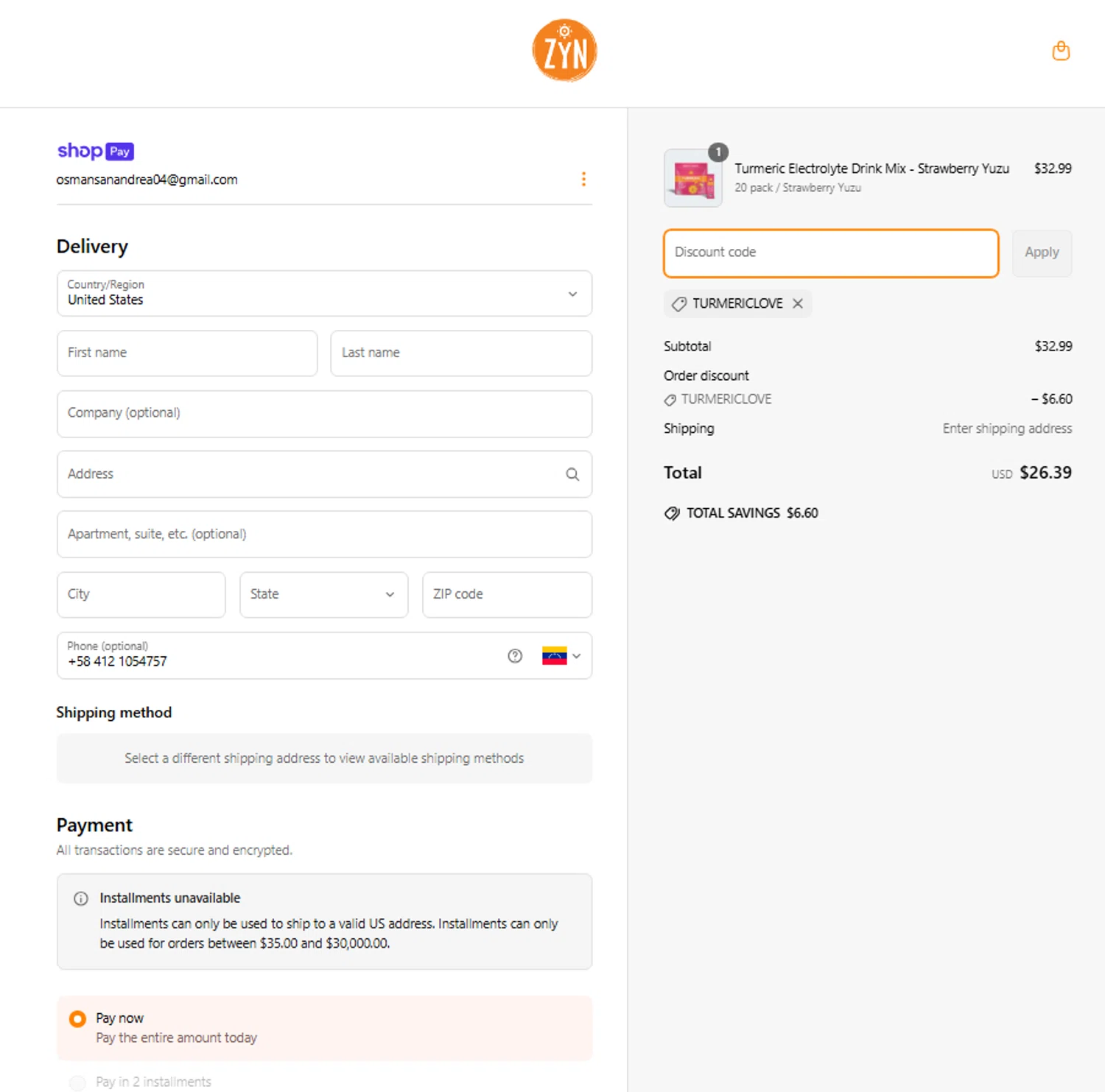Click the Last name field
Image resolution: width=1105 pixels, height=1092 pixels.
point(461,353)
